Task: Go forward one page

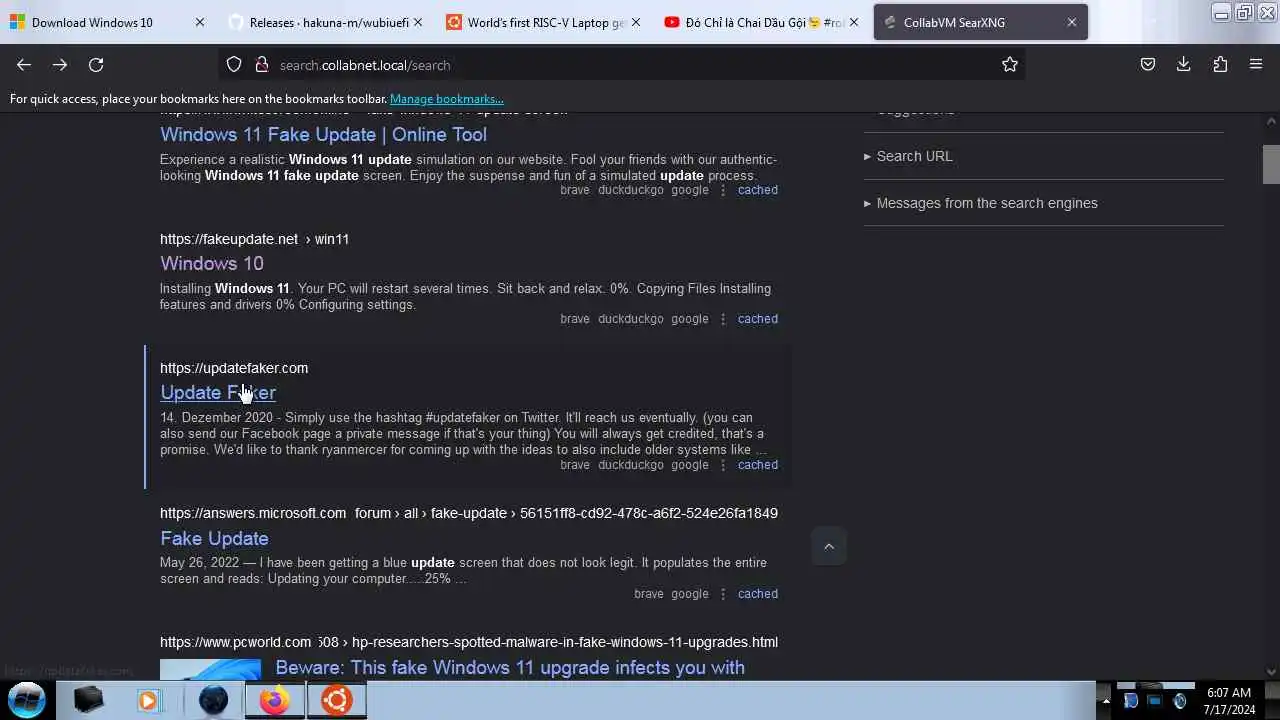Action: click(60, 65)
